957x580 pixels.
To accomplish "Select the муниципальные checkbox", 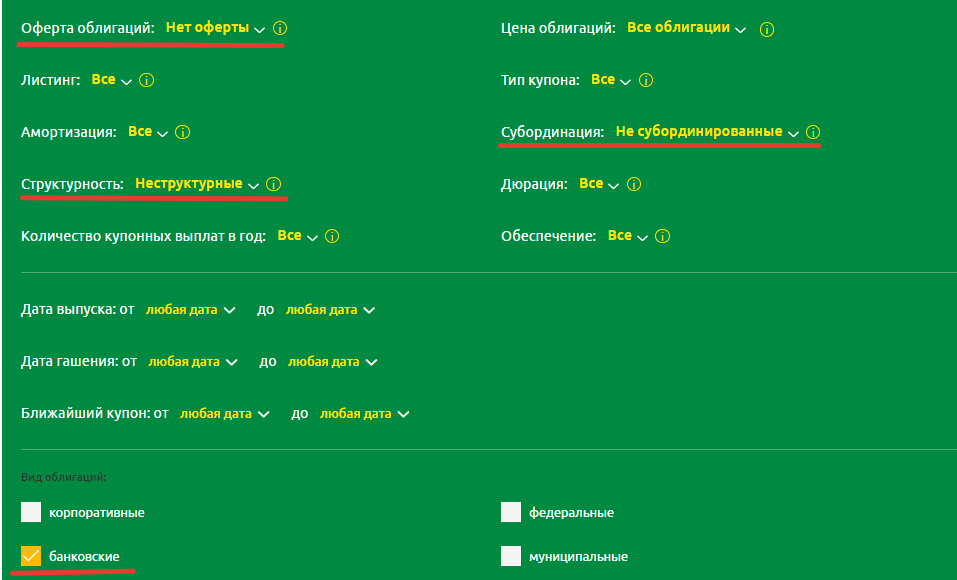I will tap(511, 556).
